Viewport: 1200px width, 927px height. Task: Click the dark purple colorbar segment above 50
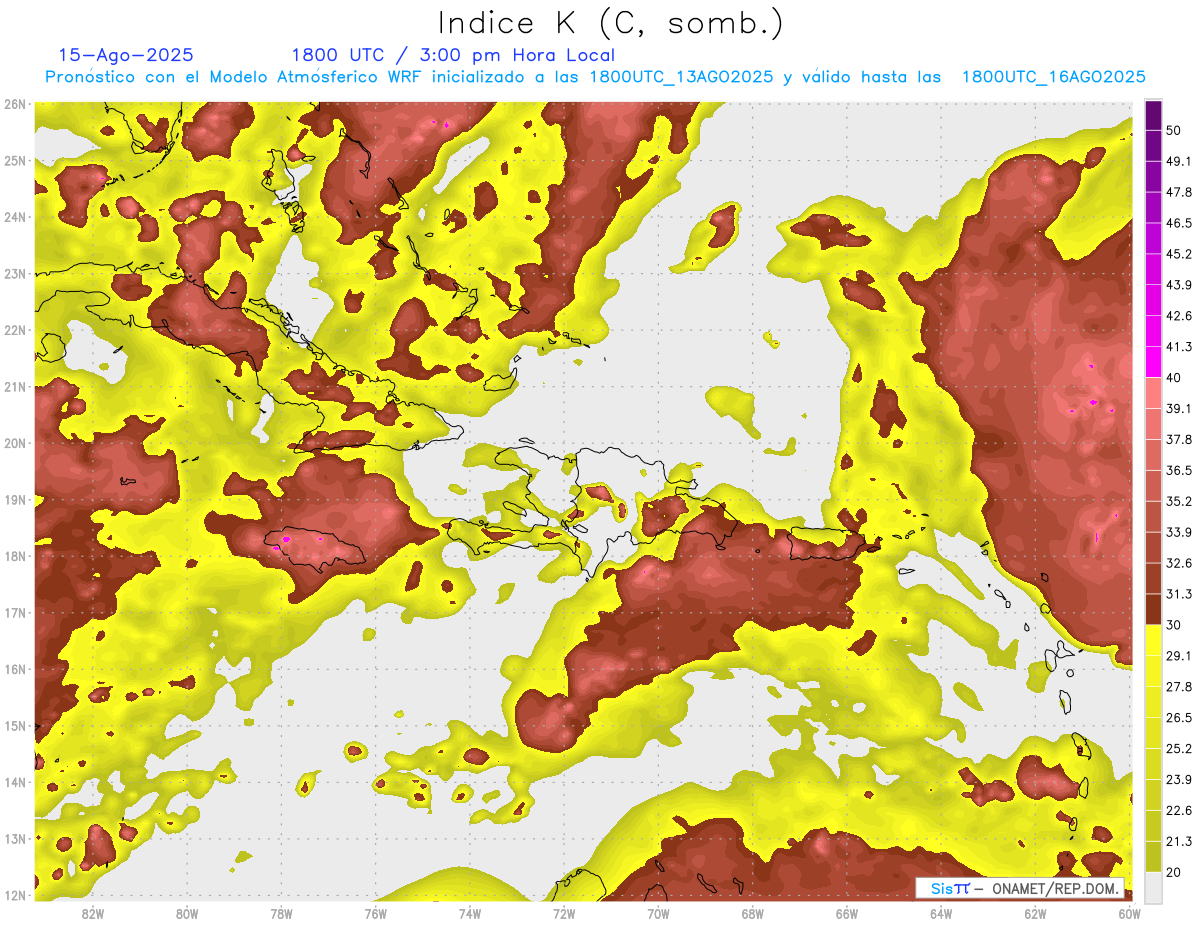[x=1154, y=115]
